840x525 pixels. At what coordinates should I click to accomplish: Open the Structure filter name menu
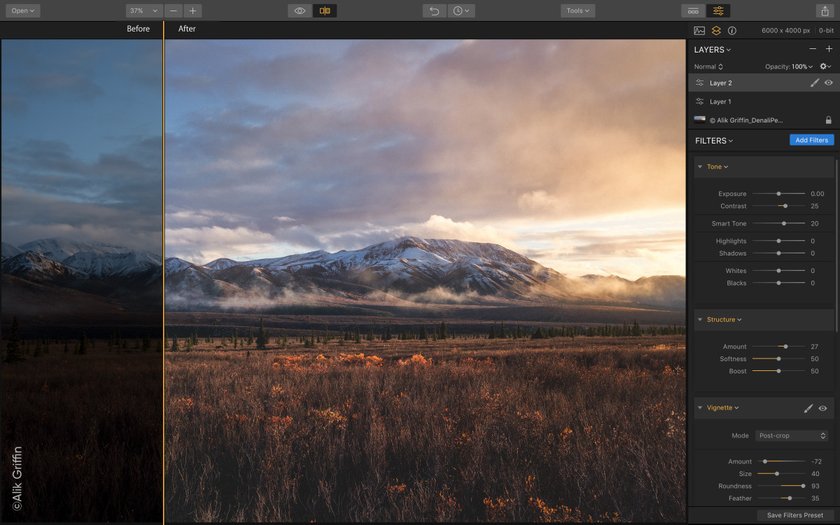point(724,319)
